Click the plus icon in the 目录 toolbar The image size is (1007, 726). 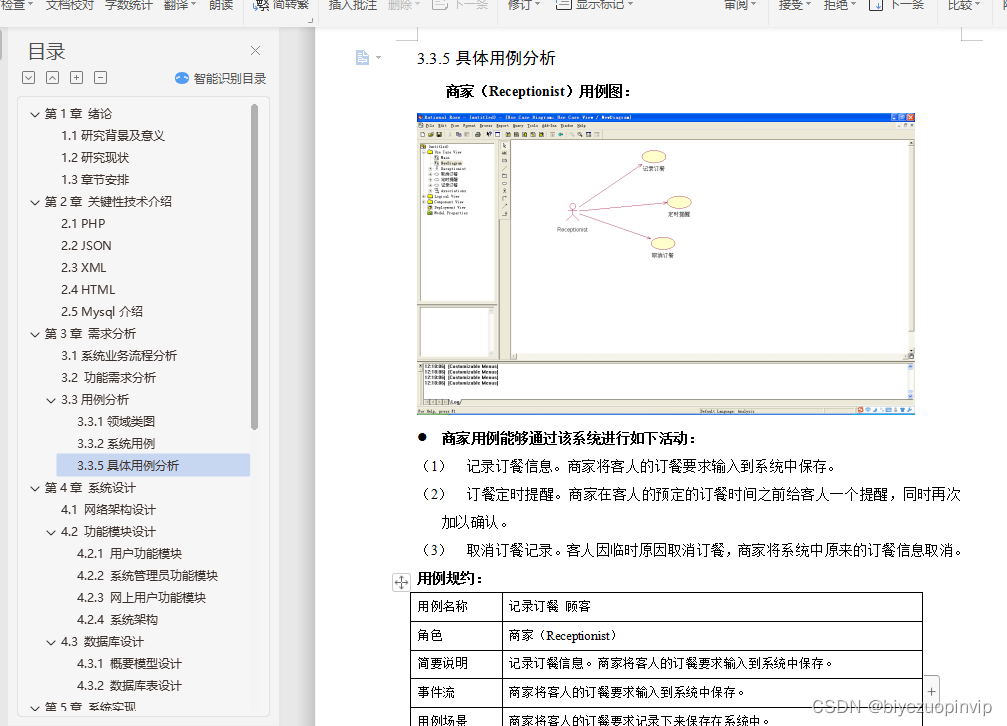click(x=76, y=78)
